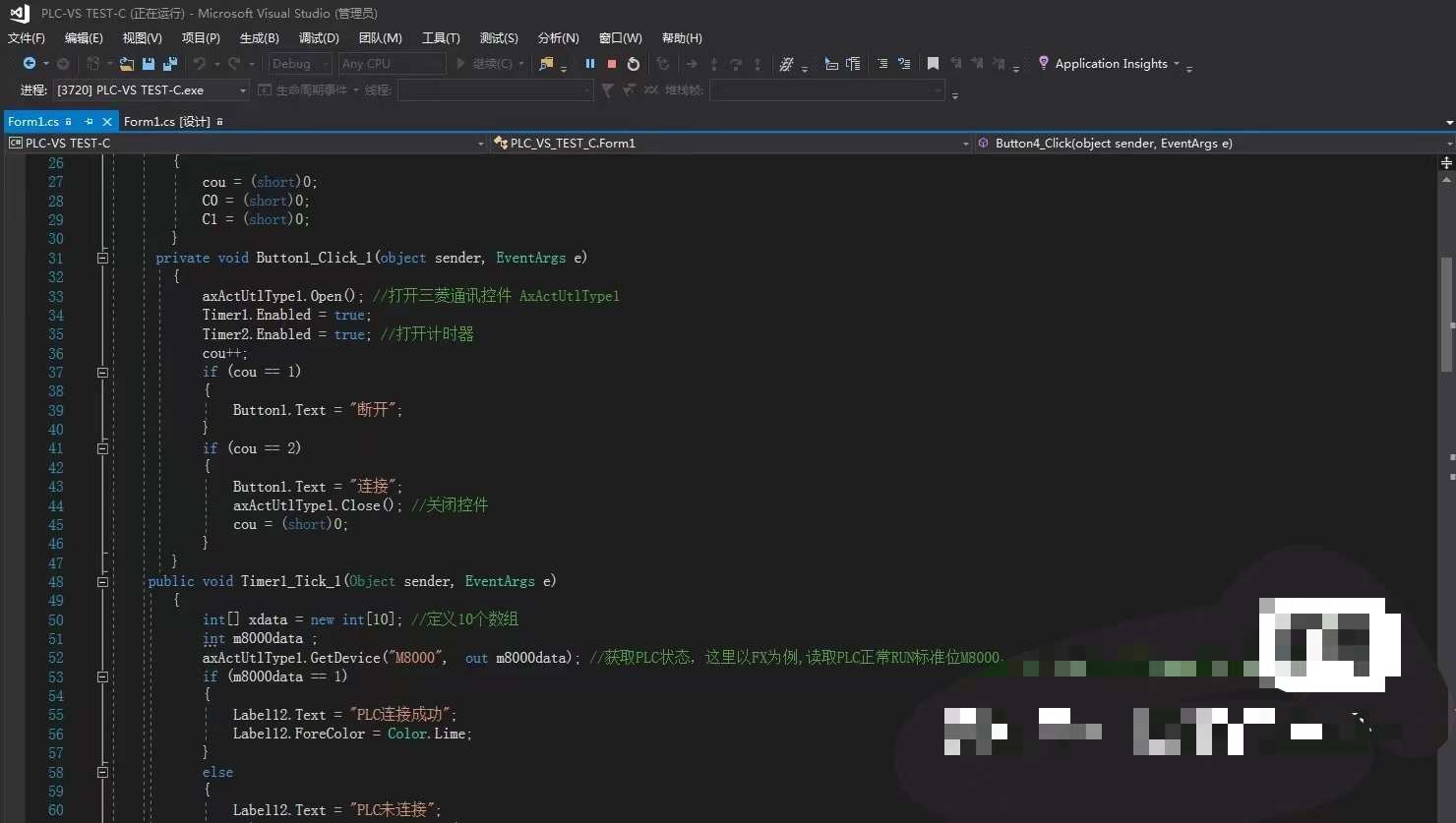Open the PLC-VS TEST-C project scope dropdown
Screen dimensions: 1456x823
pyautogui.click(x=246, y=144)
